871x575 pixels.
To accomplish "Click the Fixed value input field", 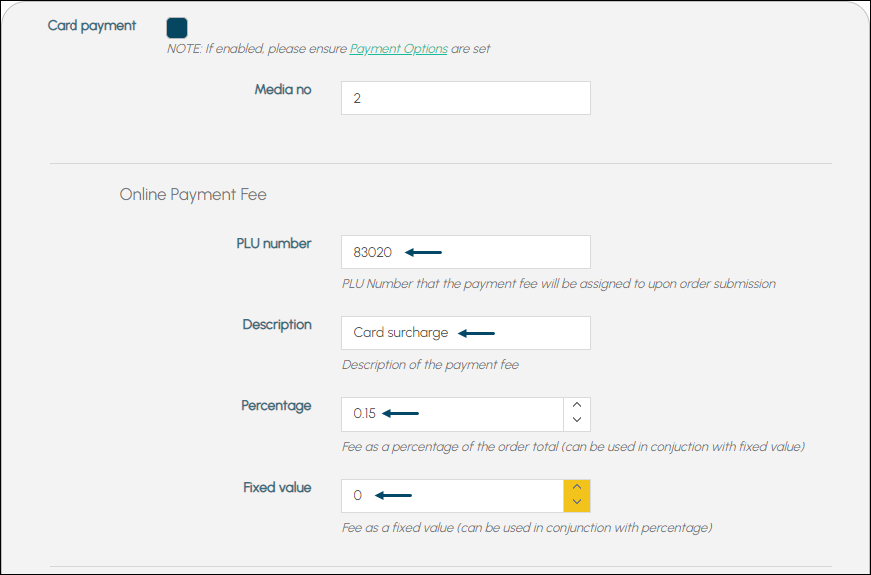I will pos(452,496).
